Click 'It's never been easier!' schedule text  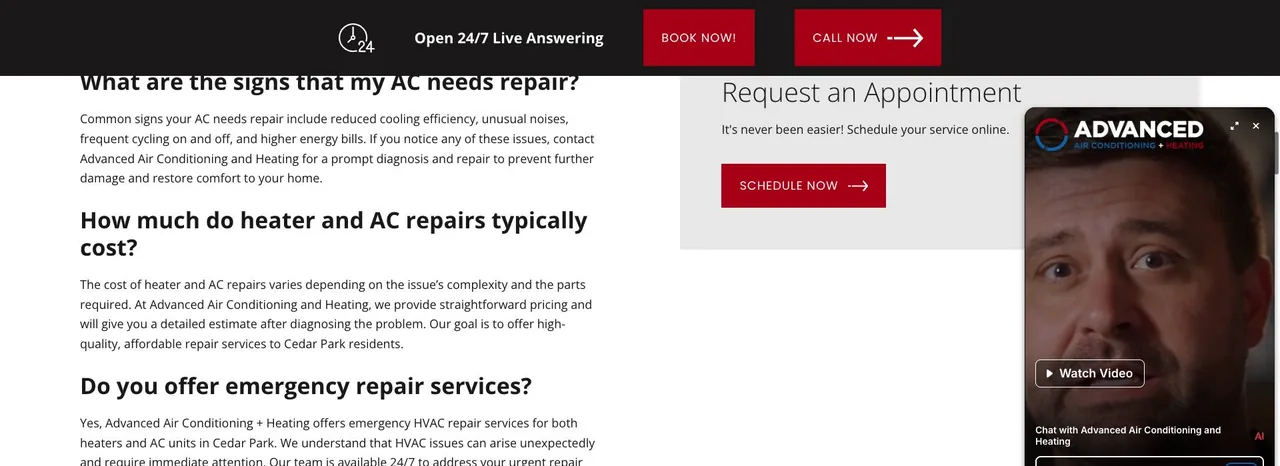pyautogui.click(x=865, y=130)
